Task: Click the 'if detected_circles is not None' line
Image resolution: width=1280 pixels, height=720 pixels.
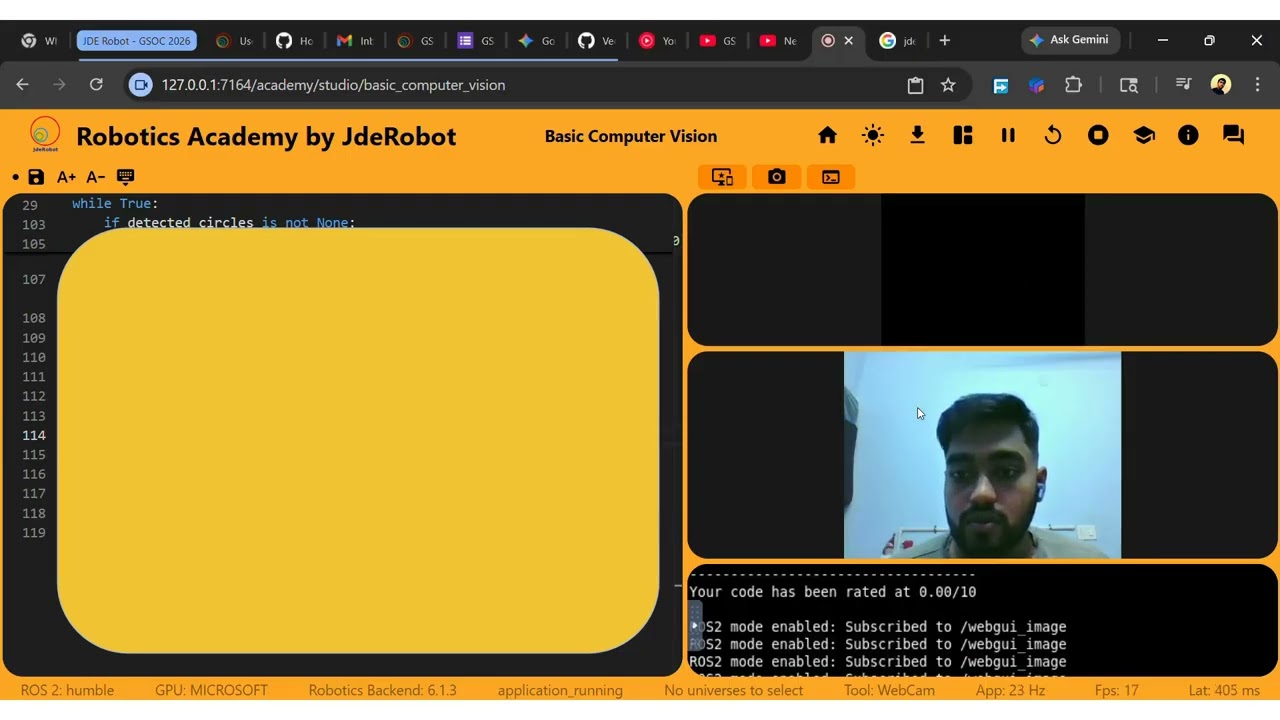Action: [x=229, y=222]
